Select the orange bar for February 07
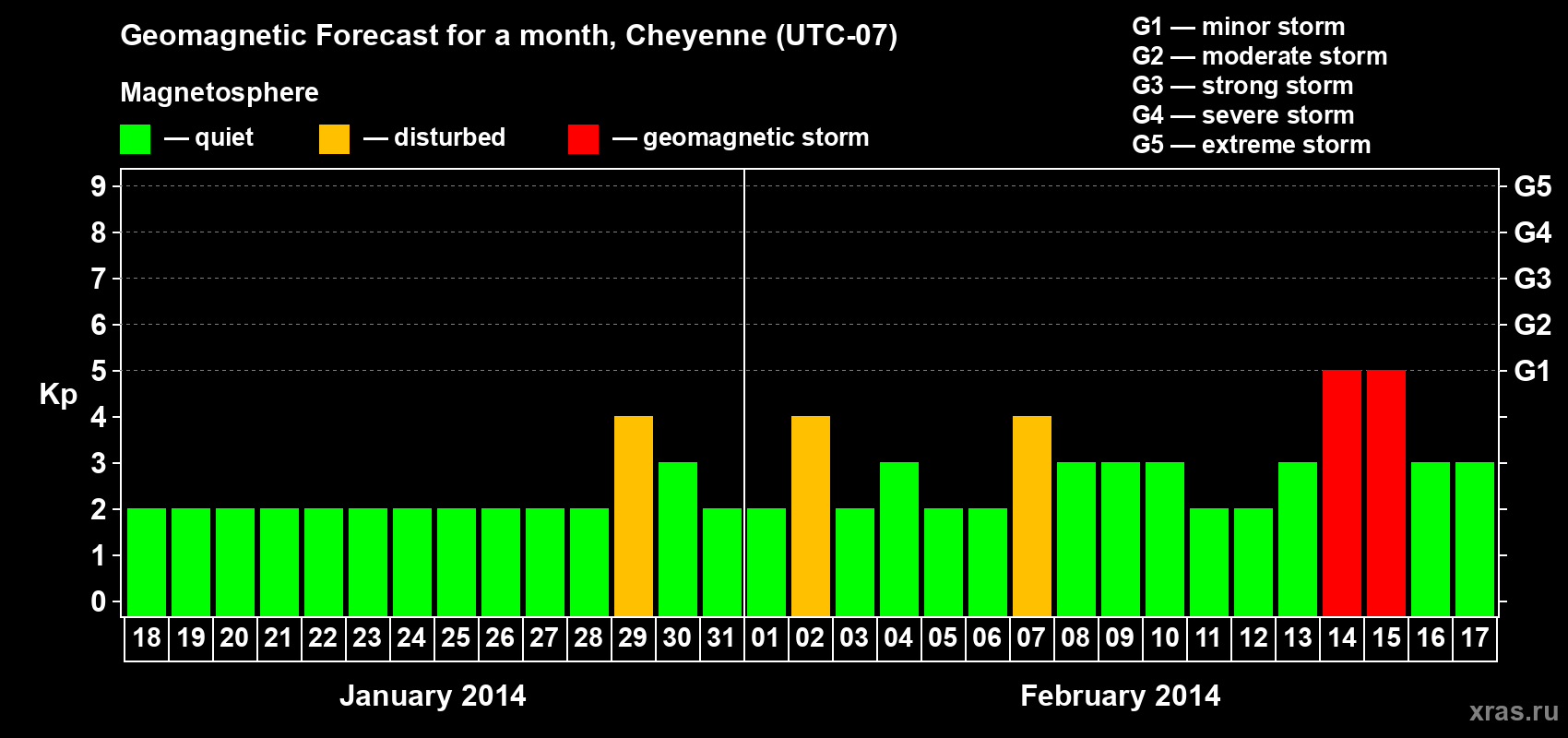 pyautogui.click(x=1032, y=517)
